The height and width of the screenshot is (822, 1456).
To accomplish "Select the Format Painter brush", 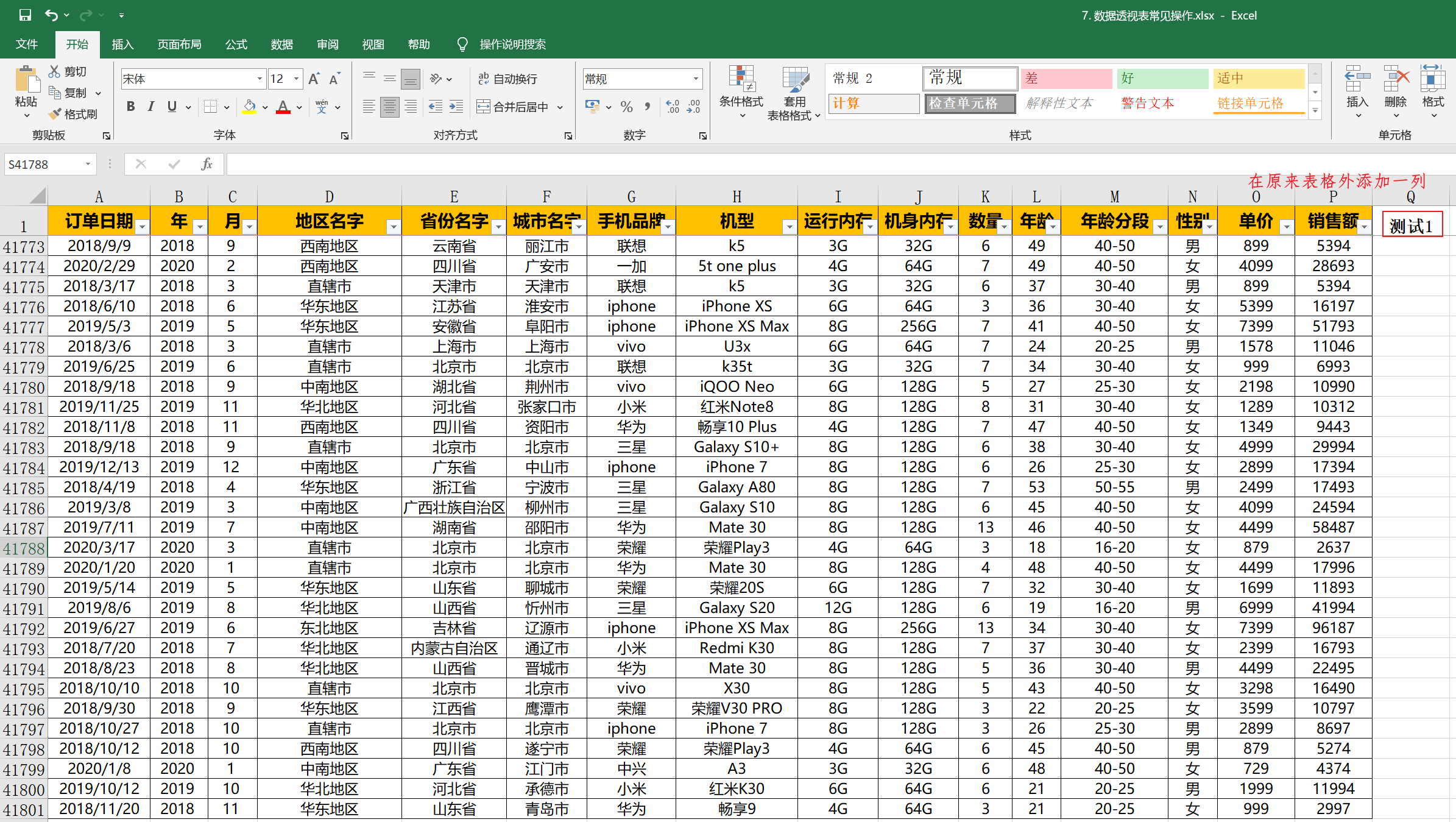I will click(x=55, y=114).
